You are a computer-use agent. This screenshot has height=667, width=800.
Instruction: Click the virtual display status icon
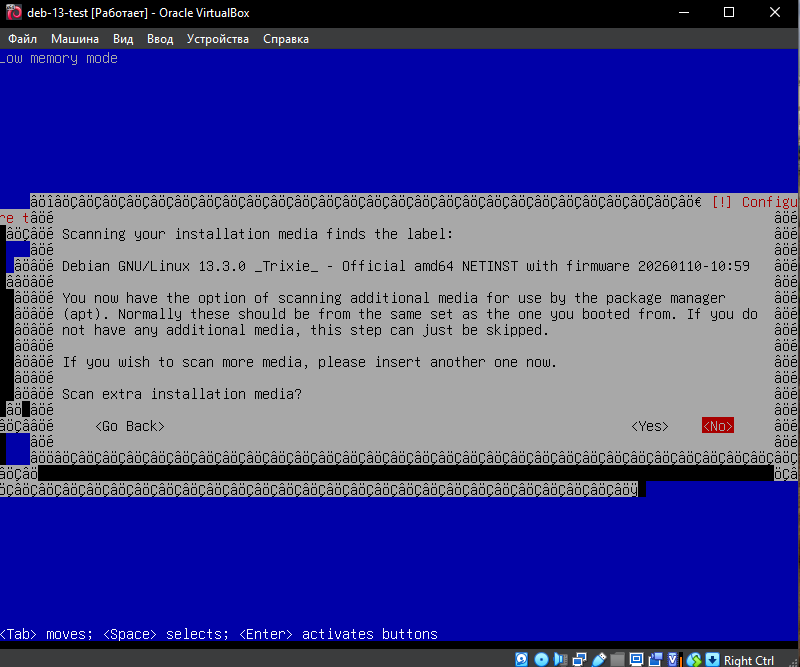pyautogui.click(x=635, y=659)
